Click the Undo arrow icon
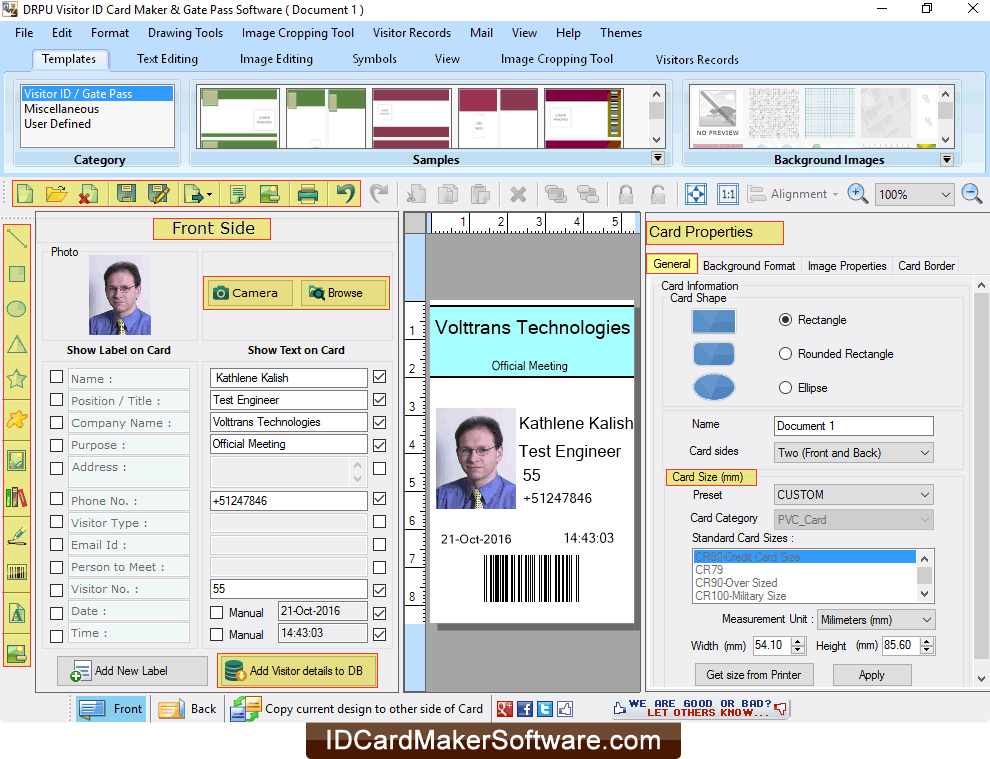 (x=345, y=194)
